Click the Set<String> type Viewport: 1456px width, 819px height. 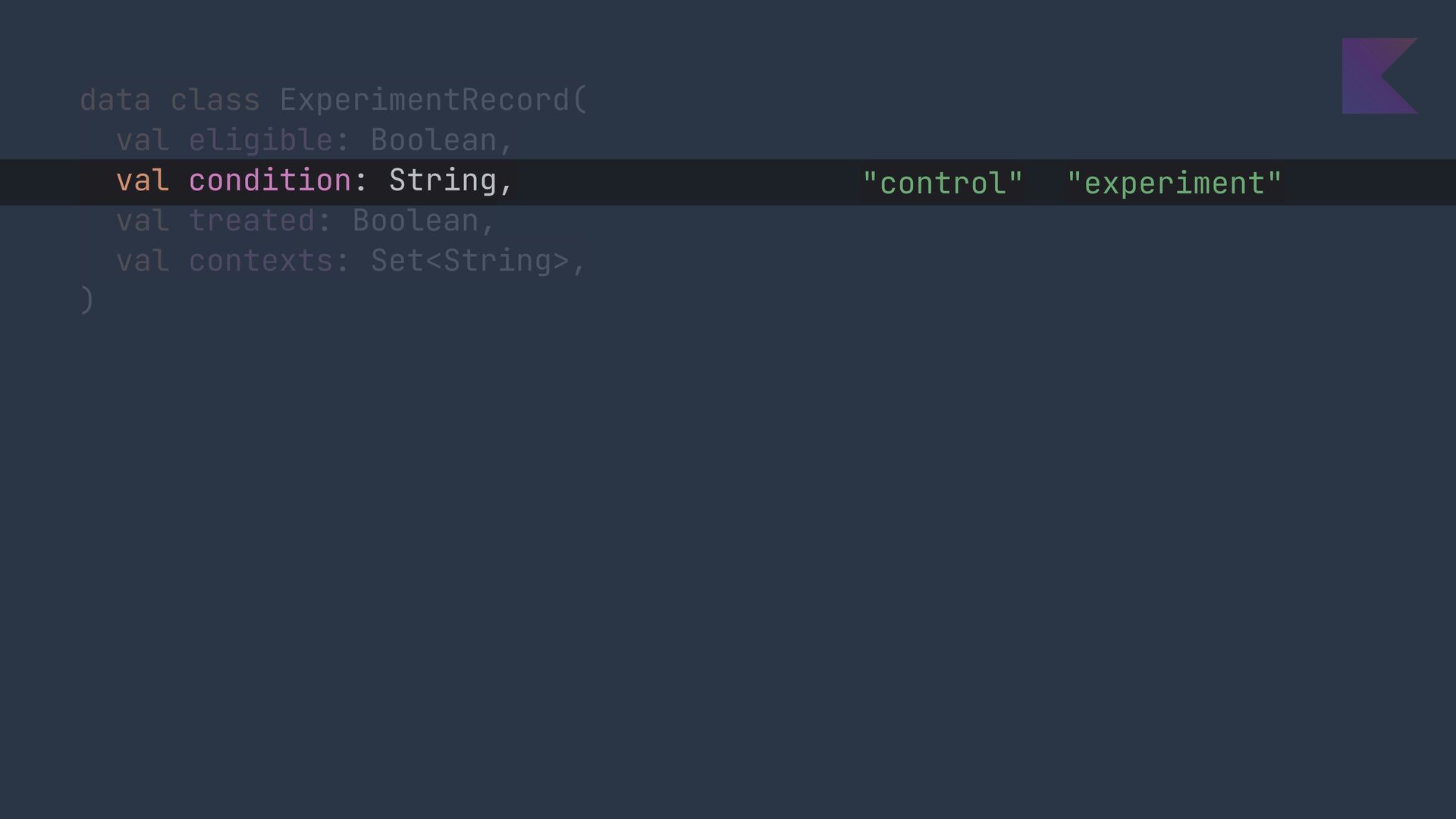click(x=470, y=261)
